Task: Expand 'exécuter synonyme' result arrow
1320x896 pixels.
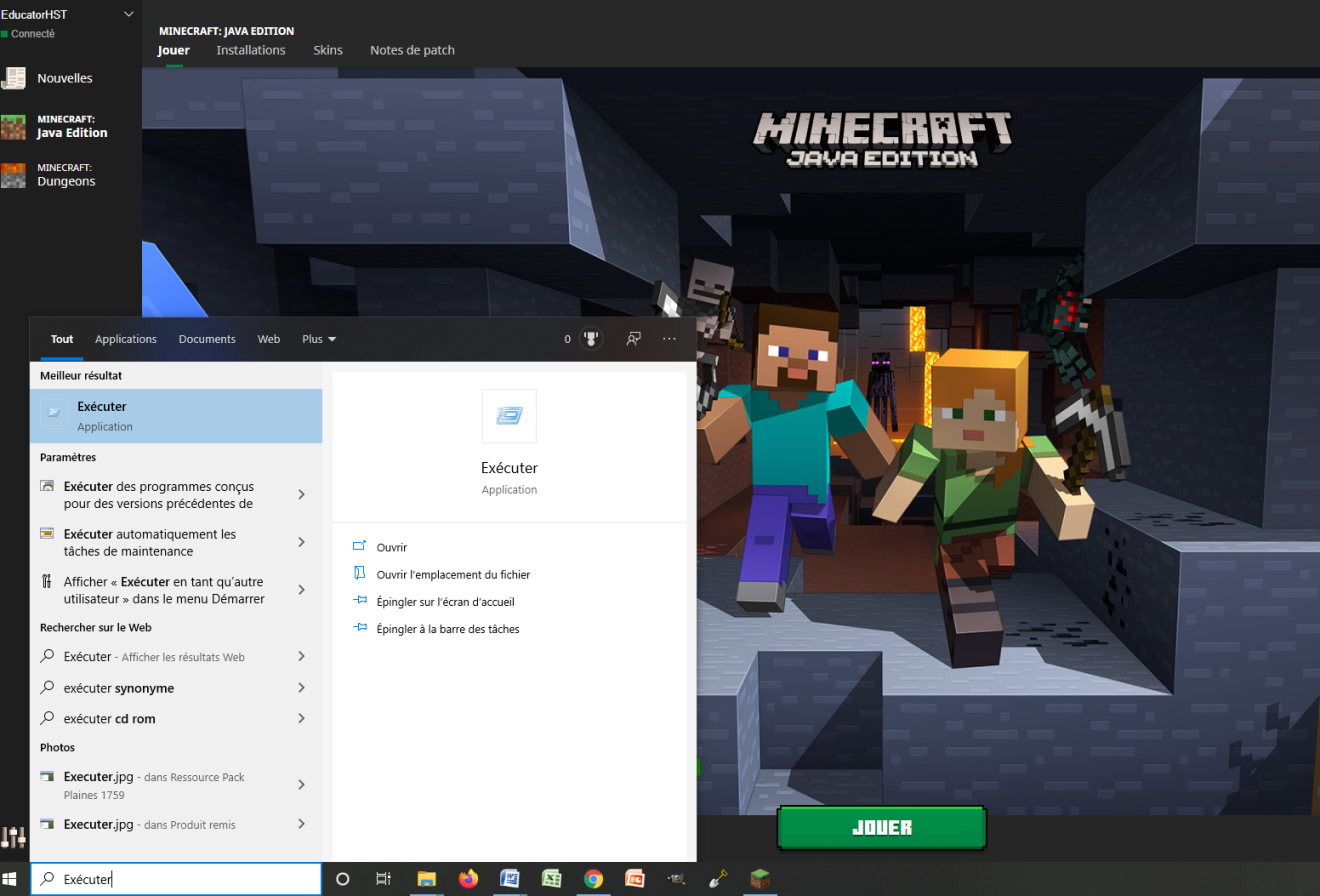Action: pos(301,688)
